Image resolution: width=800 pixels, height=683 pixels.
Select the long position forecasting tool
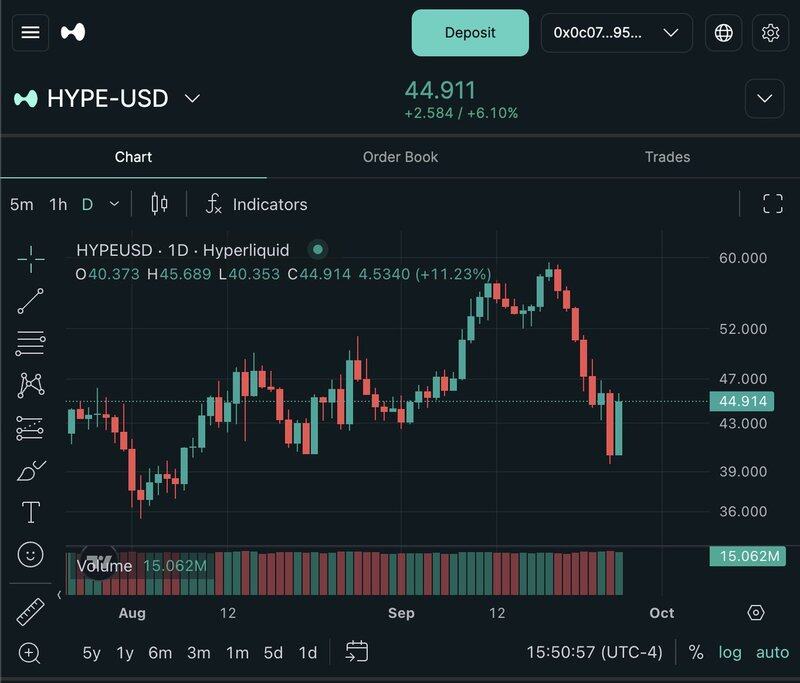31,428
